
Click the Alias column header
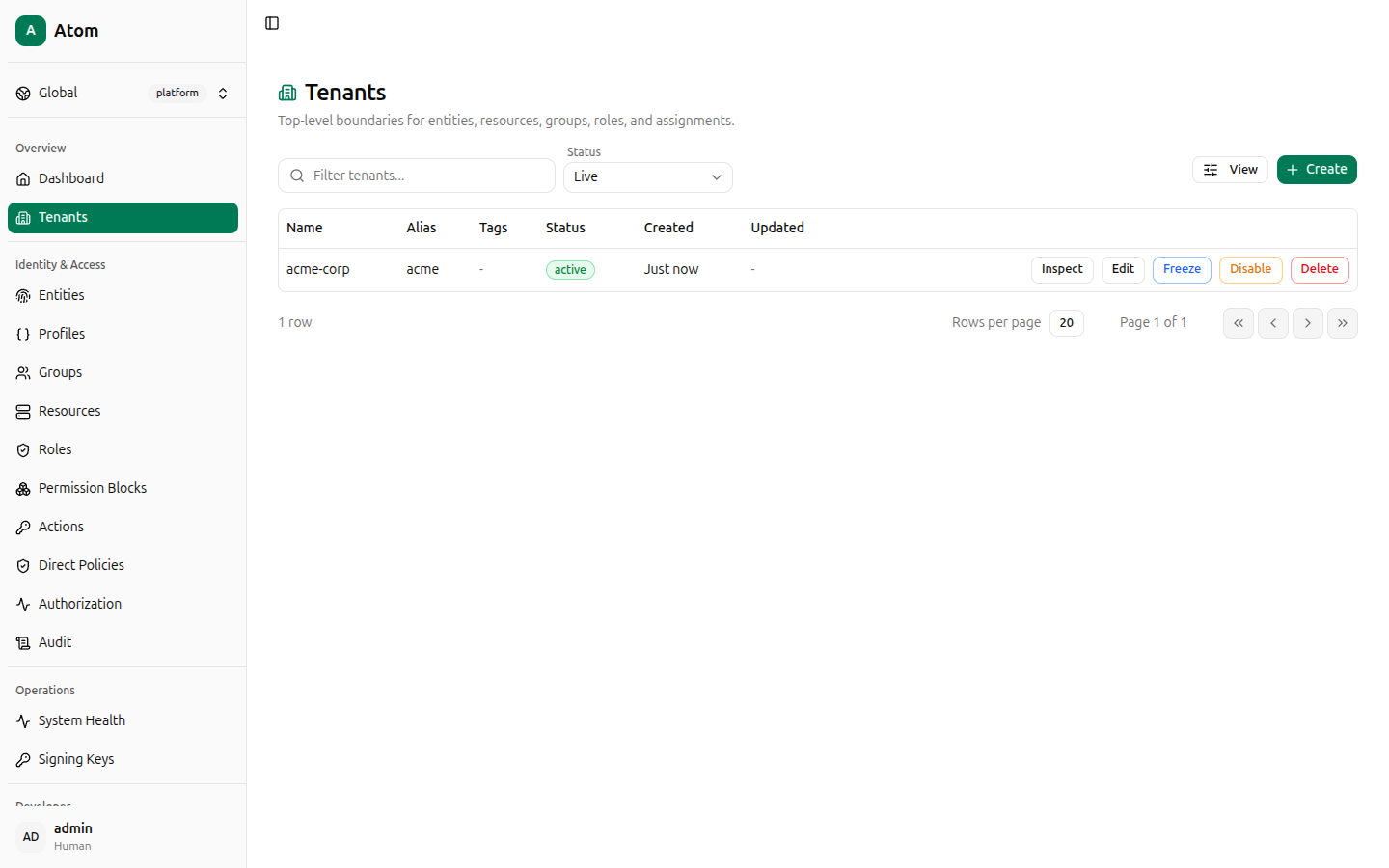click(422, 229)
